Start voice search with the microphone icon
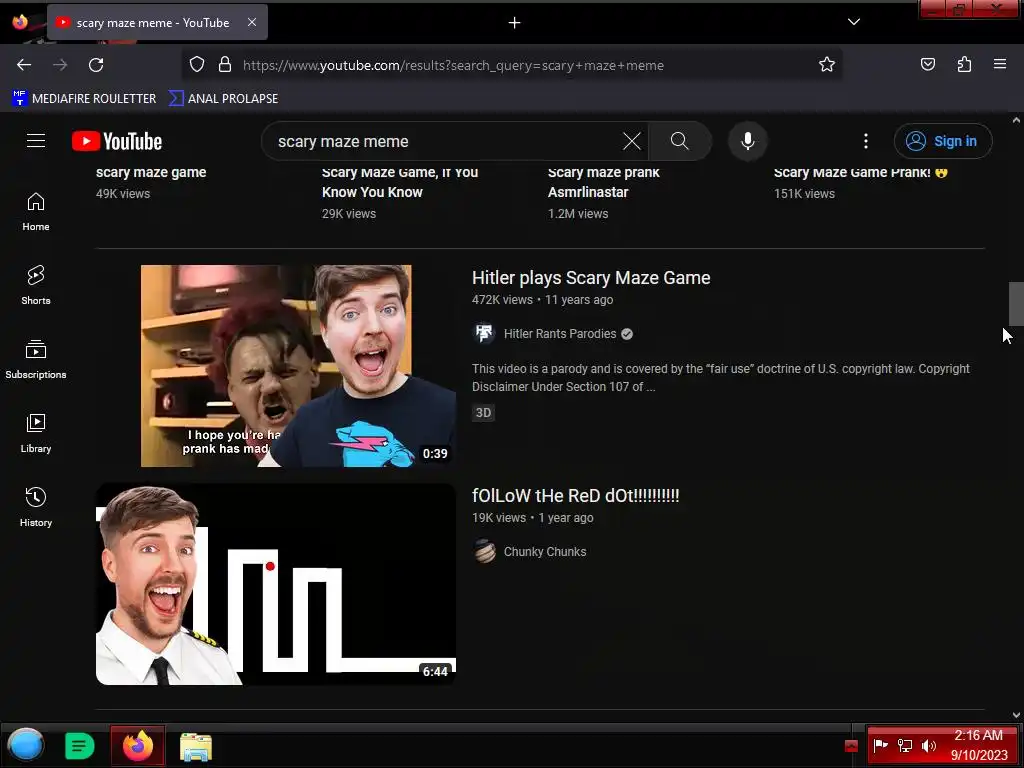Screen dimensions: 1024x768 pyautogui.click(x=748, y=141)
